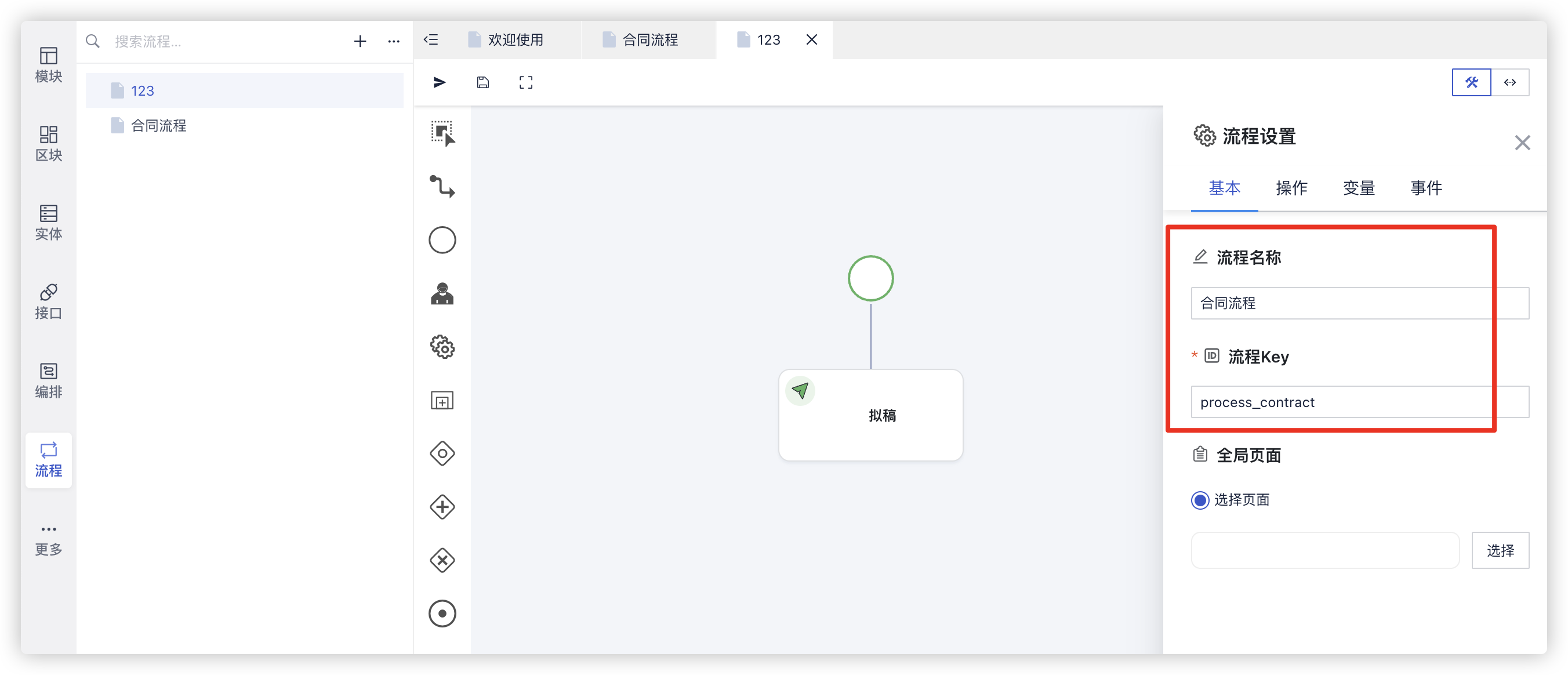The image size is (1568, 675).
Task: Collapse the process list sidebar
Action: tap(431, 40)
